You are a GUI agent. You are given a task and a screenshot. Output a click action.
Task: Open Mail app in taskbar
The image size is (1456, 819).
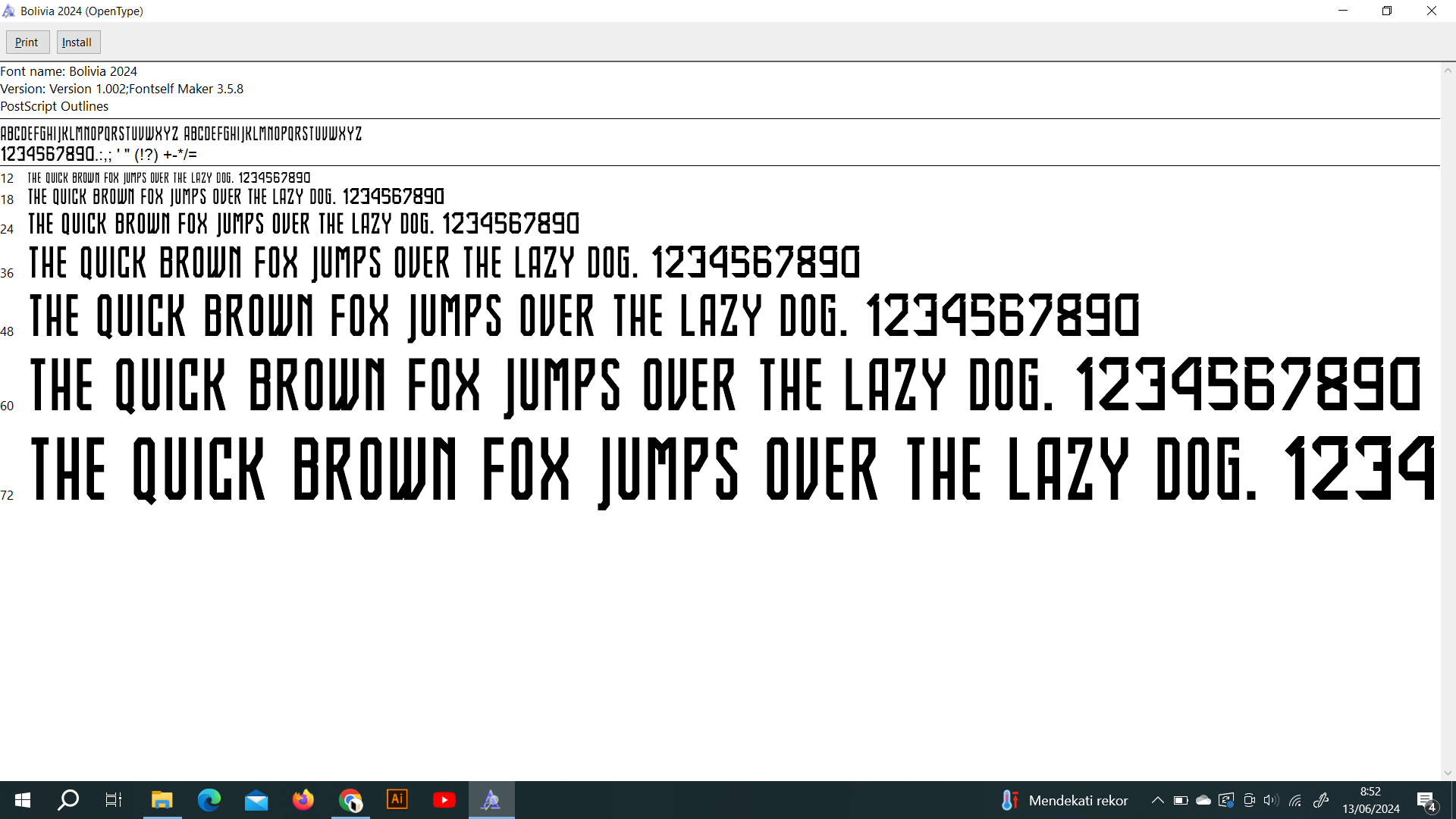coord(256,800)
